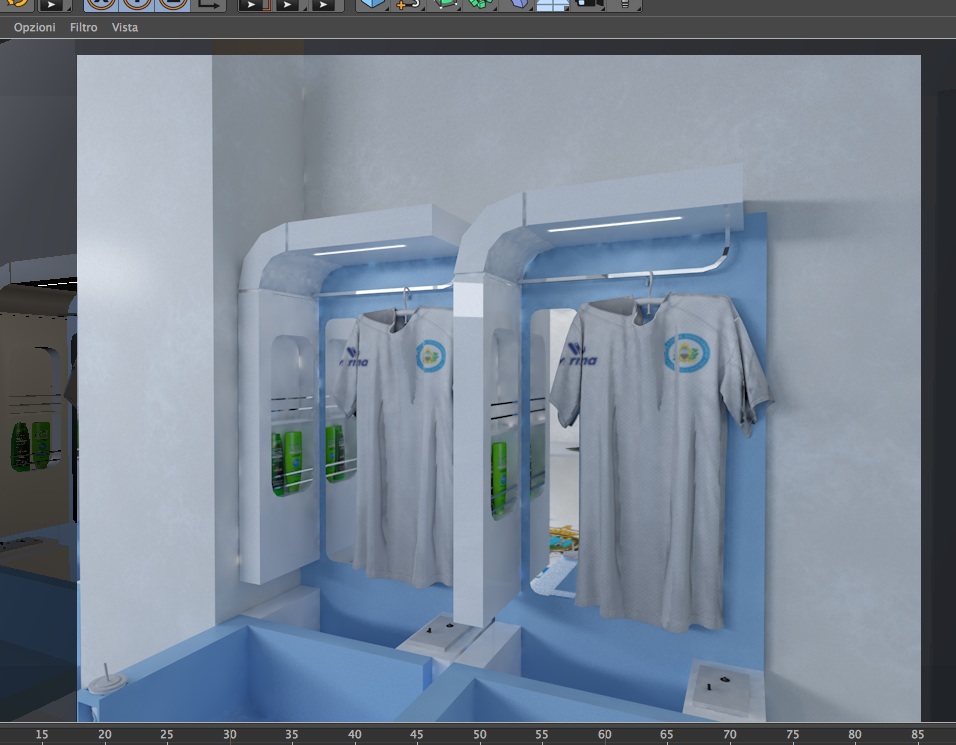Click frame 70 on the timeline ruler
Viewport: 956px width, 745px height.
tap(730, 734)
